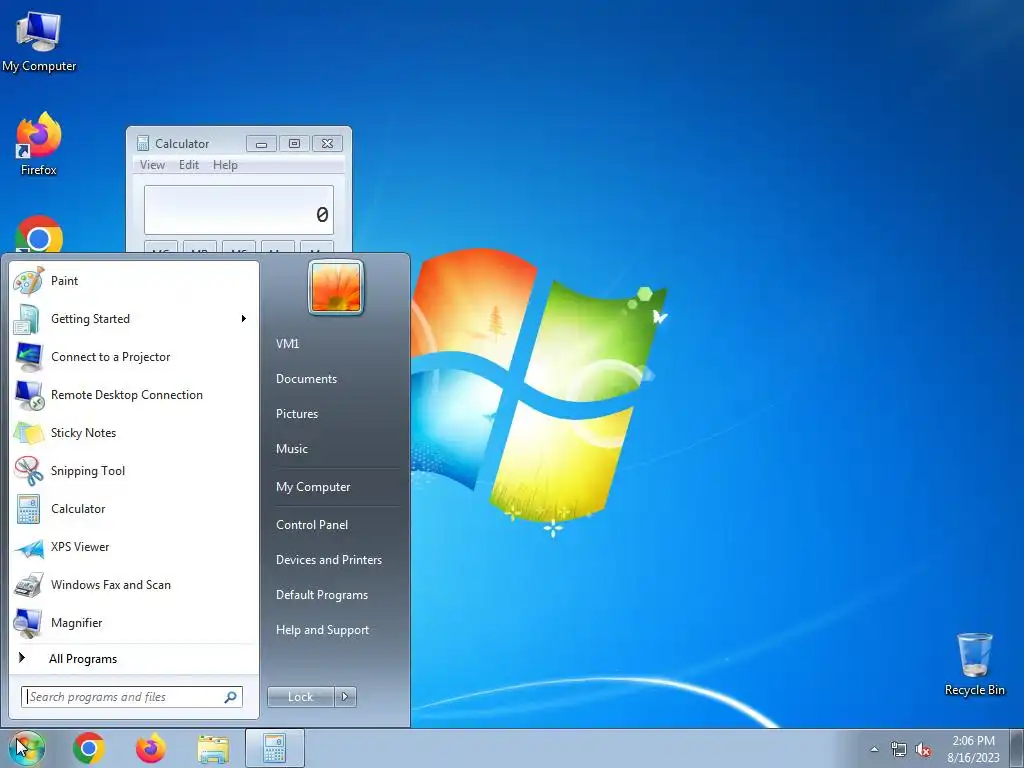The width and height of the screenshot is (1024, 768).
Task: Click the Lock button
Action: click(300, 697)
